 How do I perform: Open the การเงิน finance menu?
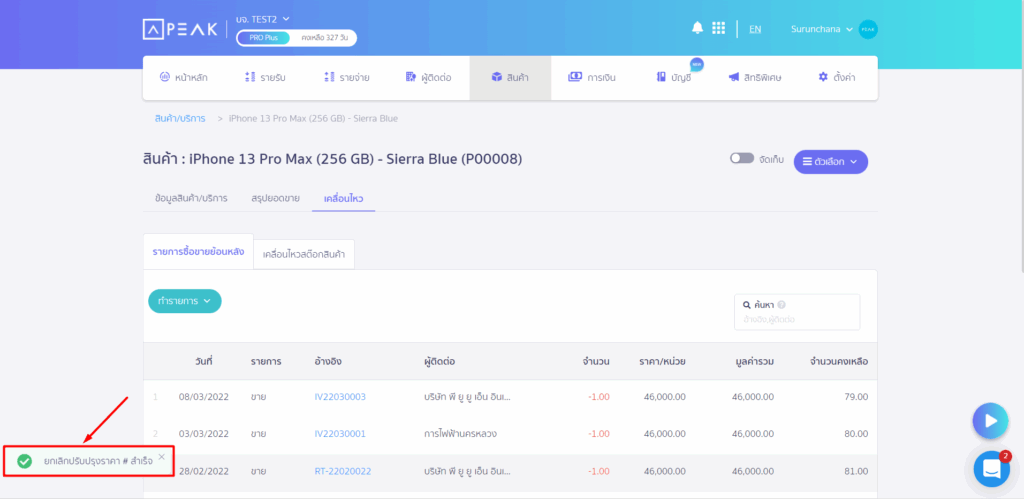(592, 78)
